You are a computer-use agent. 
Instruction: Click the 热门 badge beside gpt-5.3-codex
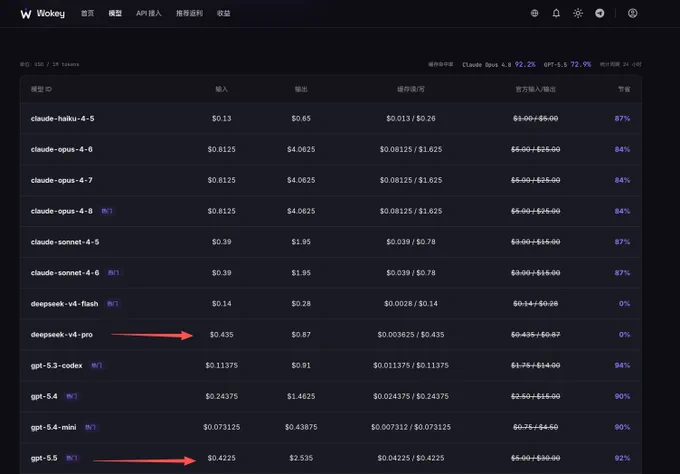coord(97,366)
